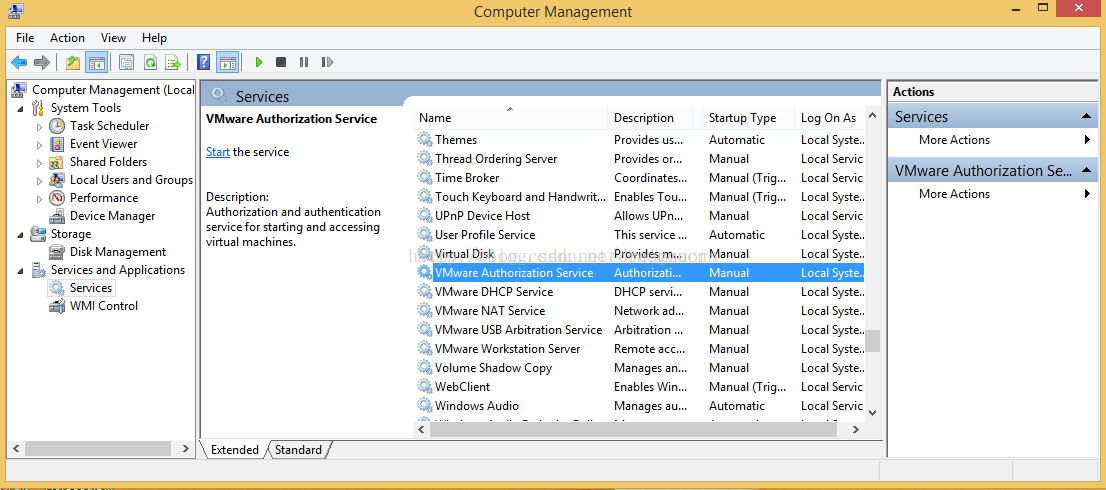Viewport: 1106px width, 490px height.
Task: Click console tree horizontal scrollbar right arrow
Action: (x=186, y=448)
